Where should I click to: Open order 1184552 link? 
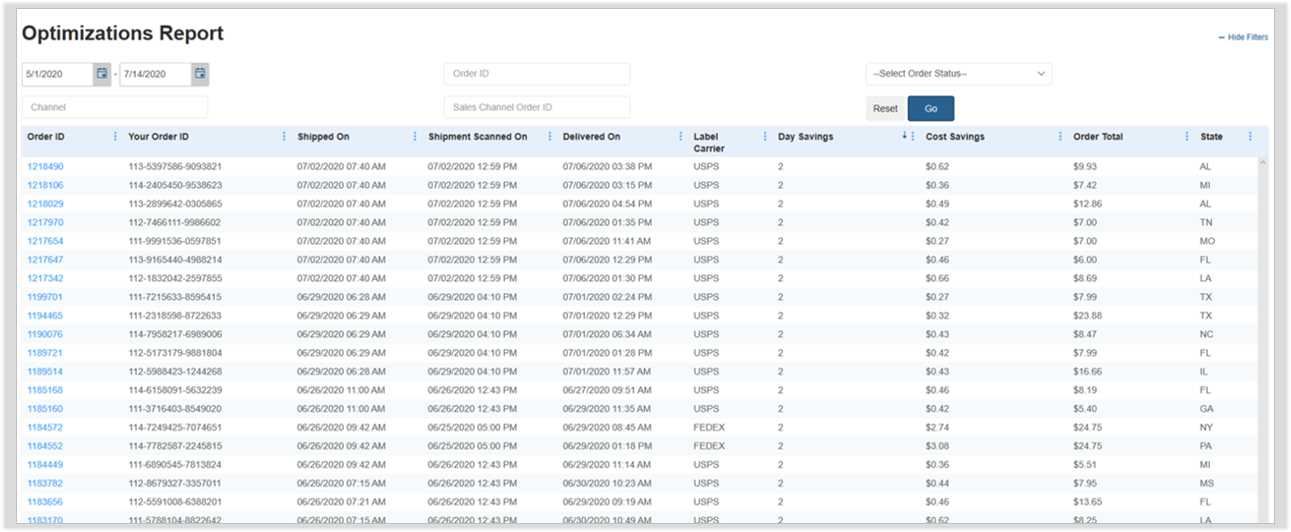(x=45, y=446)
